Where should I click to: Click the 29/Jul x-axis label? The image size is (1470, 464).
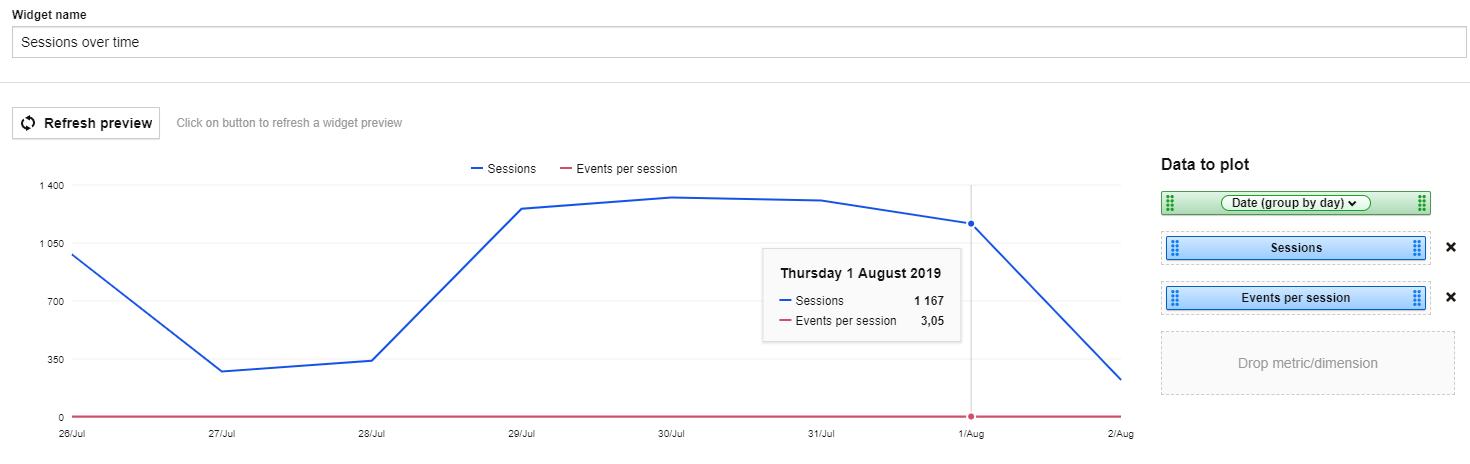pos(521,434)
